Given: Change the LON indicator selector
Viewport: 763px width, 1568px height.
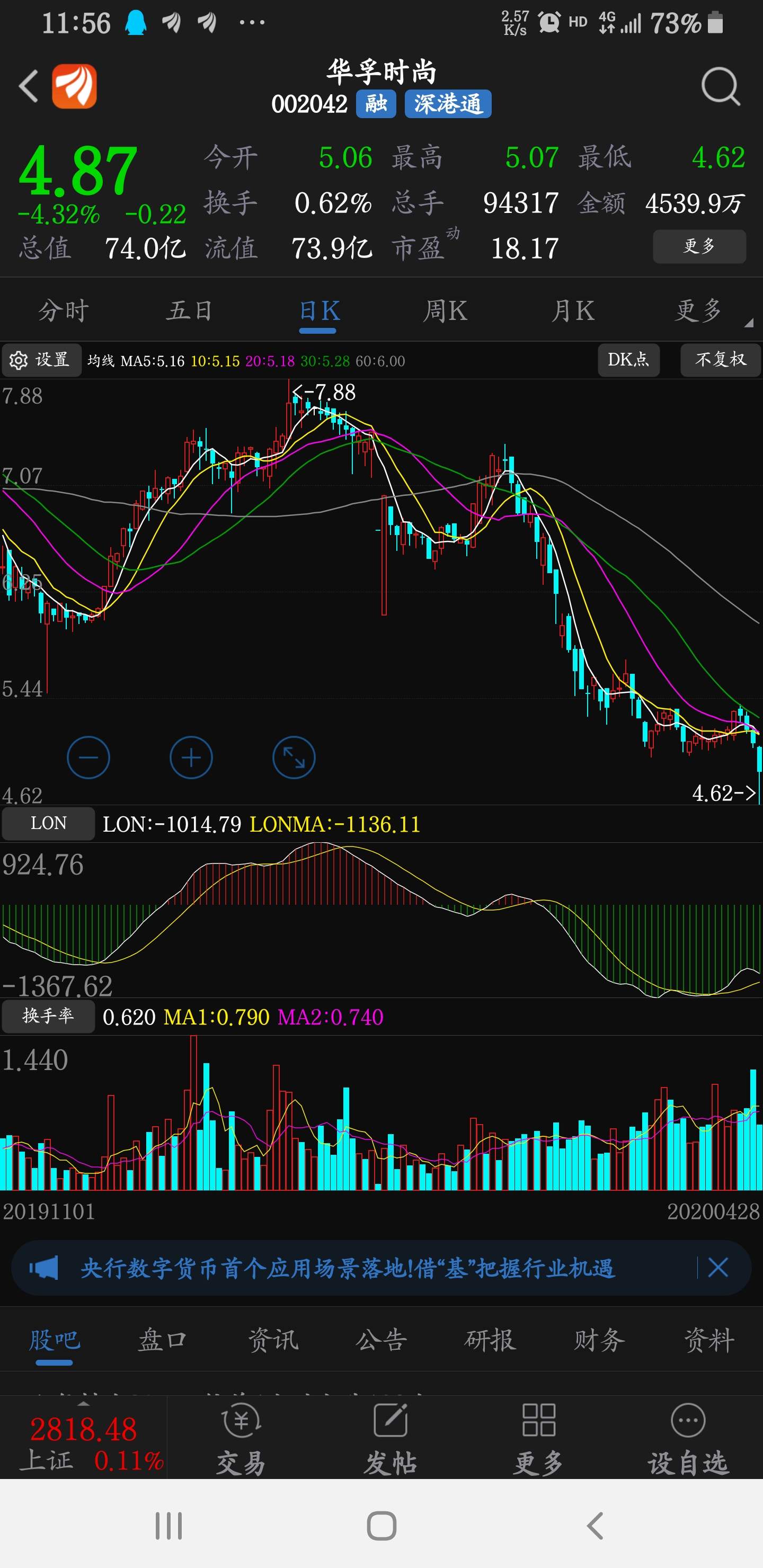Looking at the screenshot, I should pyautogui.click(x=49, y=823).
